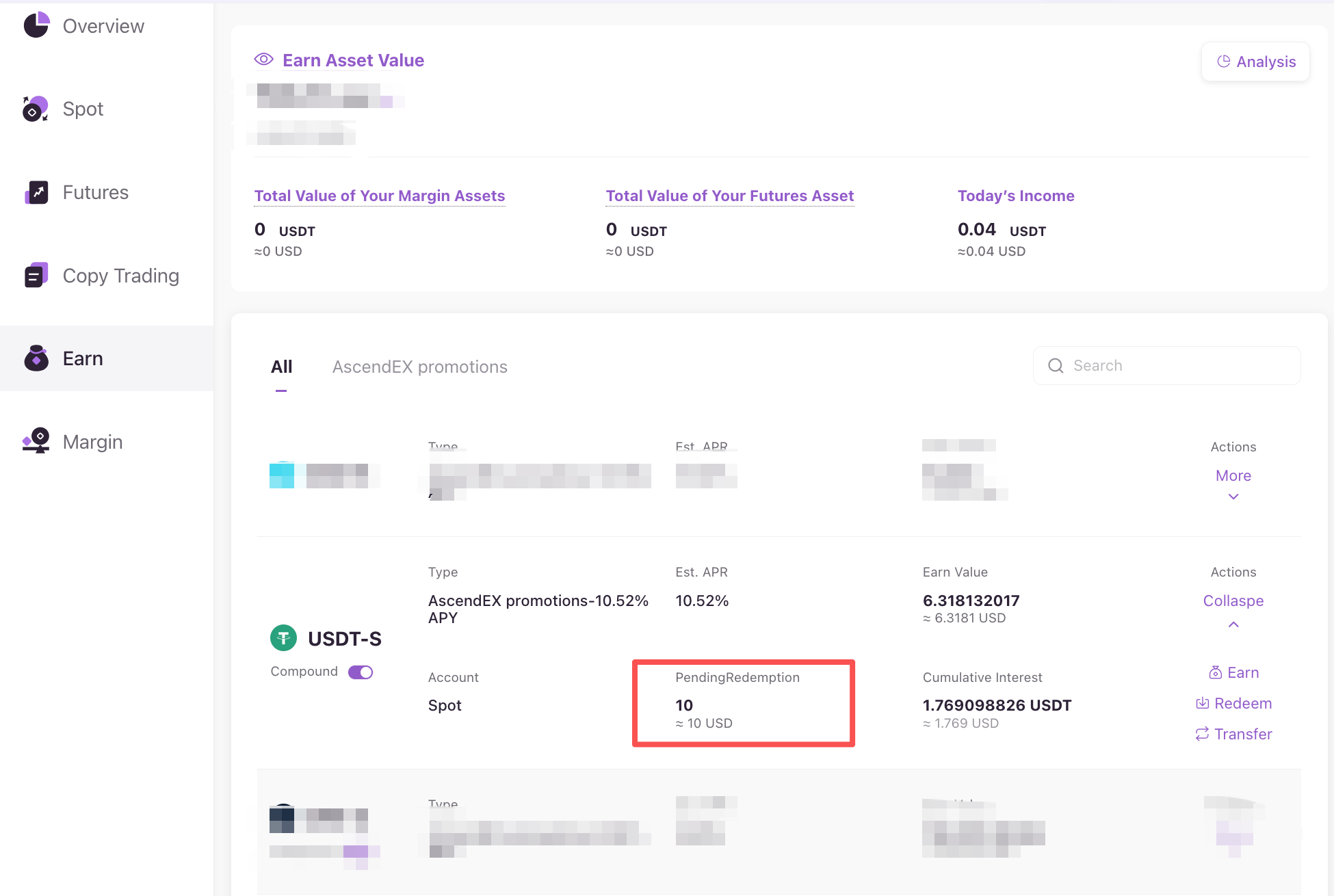Screen dimensions: 1334x896
Task: Open the Margin scale icon in sidebar
Action: [36, 441]
